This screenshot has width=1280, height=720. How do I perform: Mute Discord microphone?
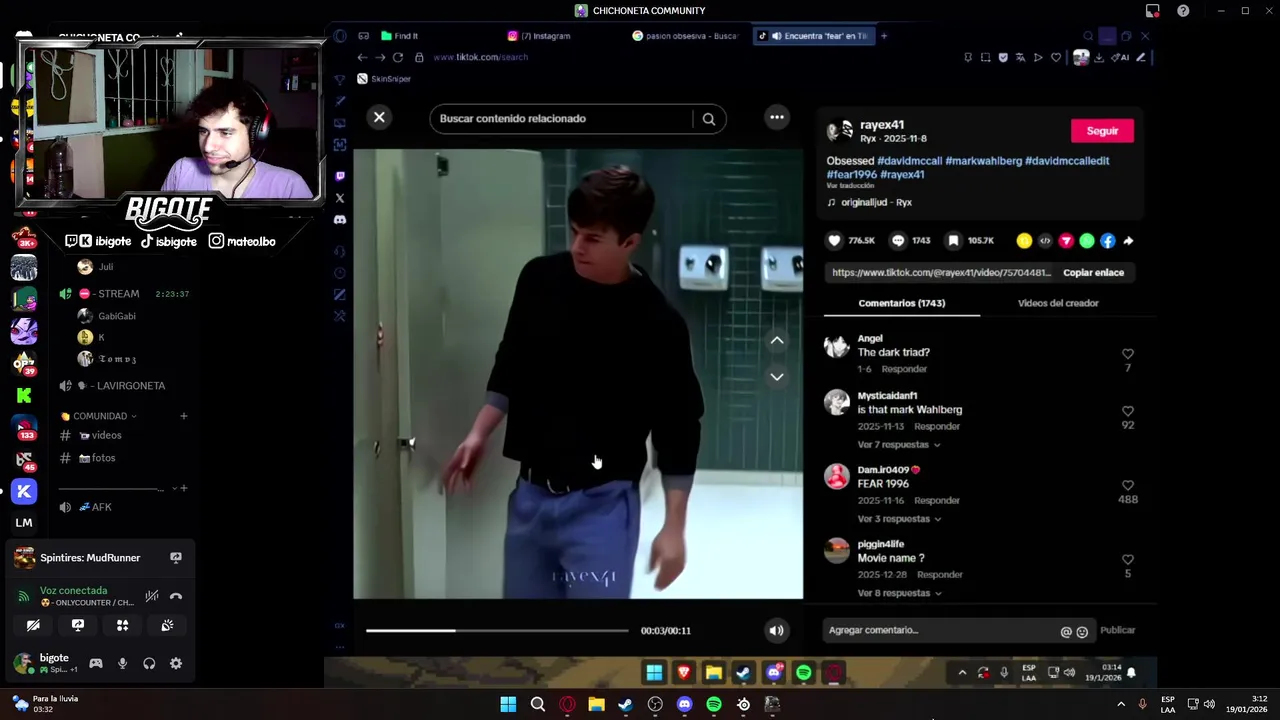click(x=123, y=664)
